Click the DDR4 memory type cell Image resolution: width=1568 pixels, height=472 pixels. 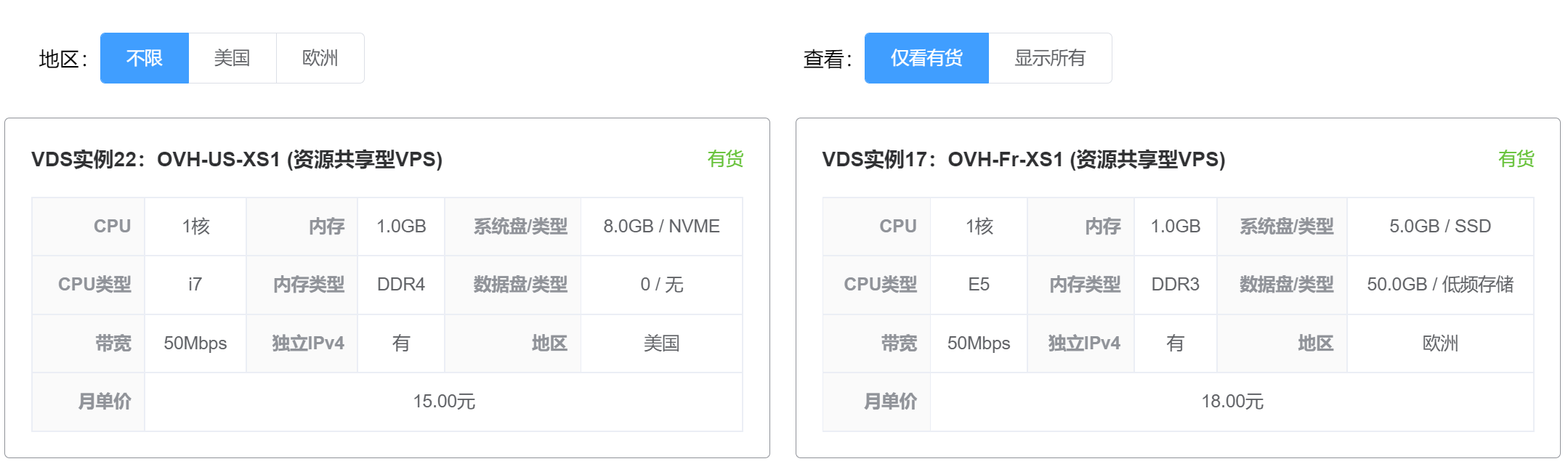401,285
